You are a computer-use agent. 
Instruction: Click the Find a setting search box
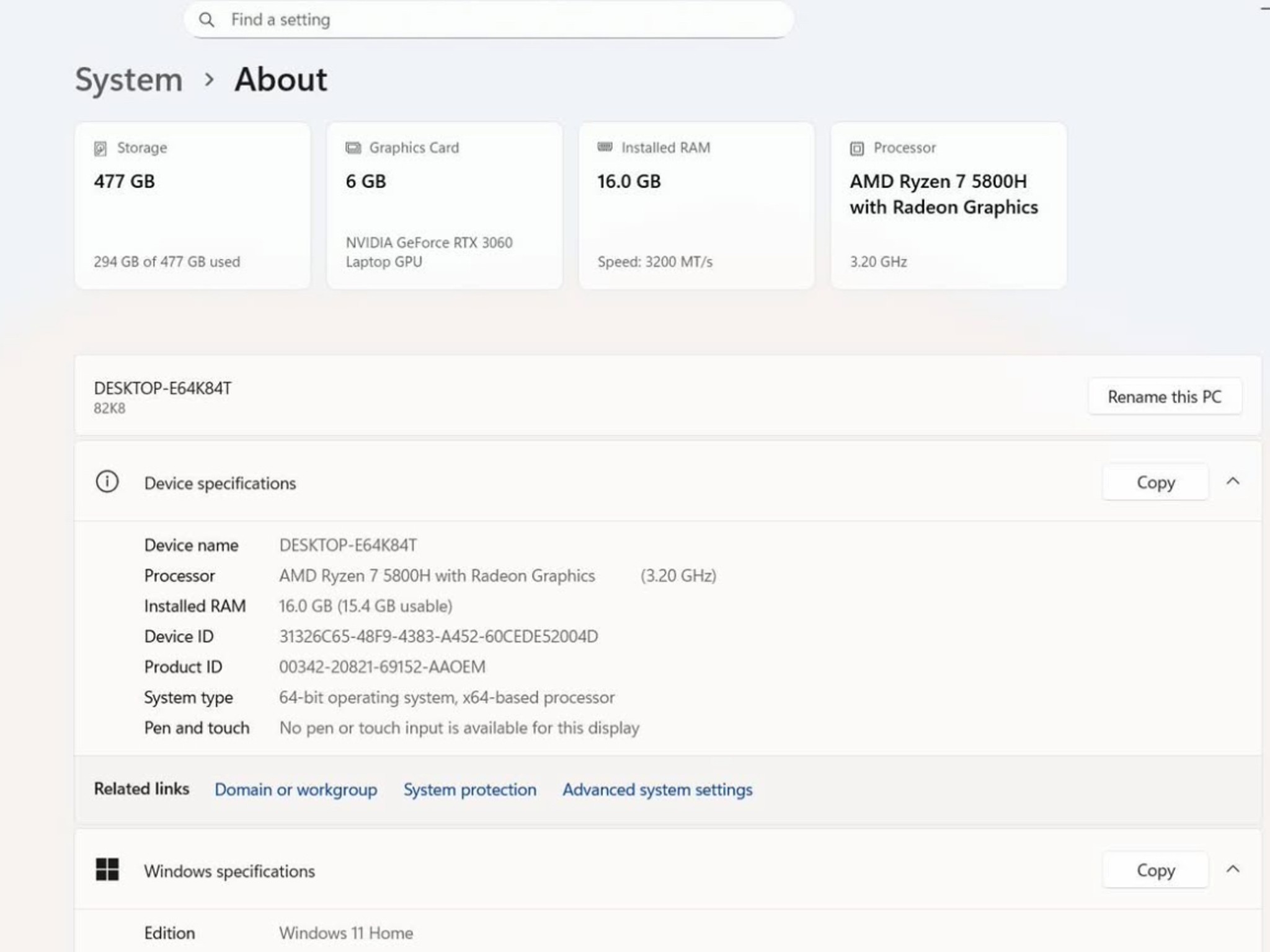click(x=489, y=20)
